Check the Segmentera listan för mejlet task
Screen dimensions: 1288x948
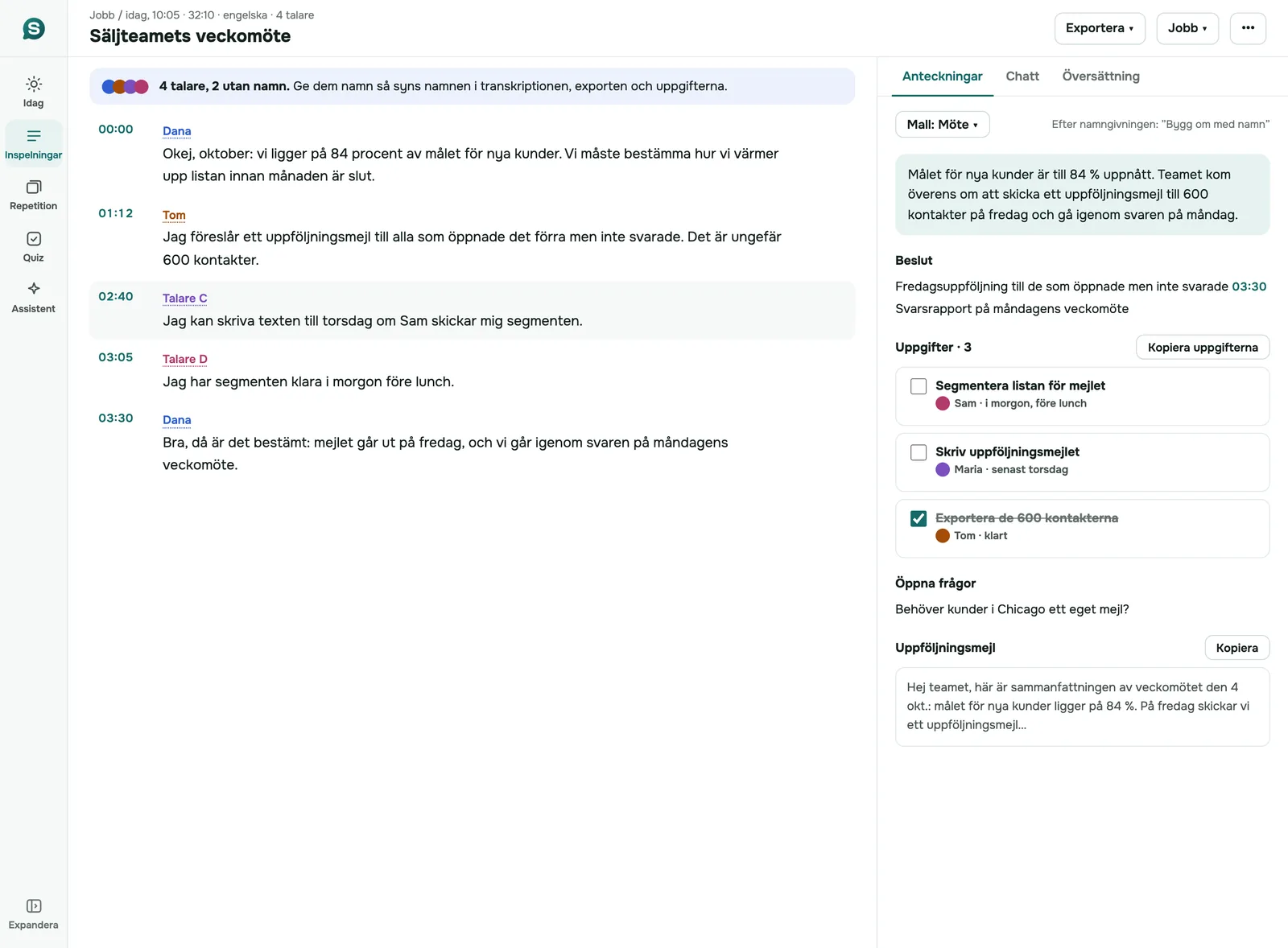[919, 386]
